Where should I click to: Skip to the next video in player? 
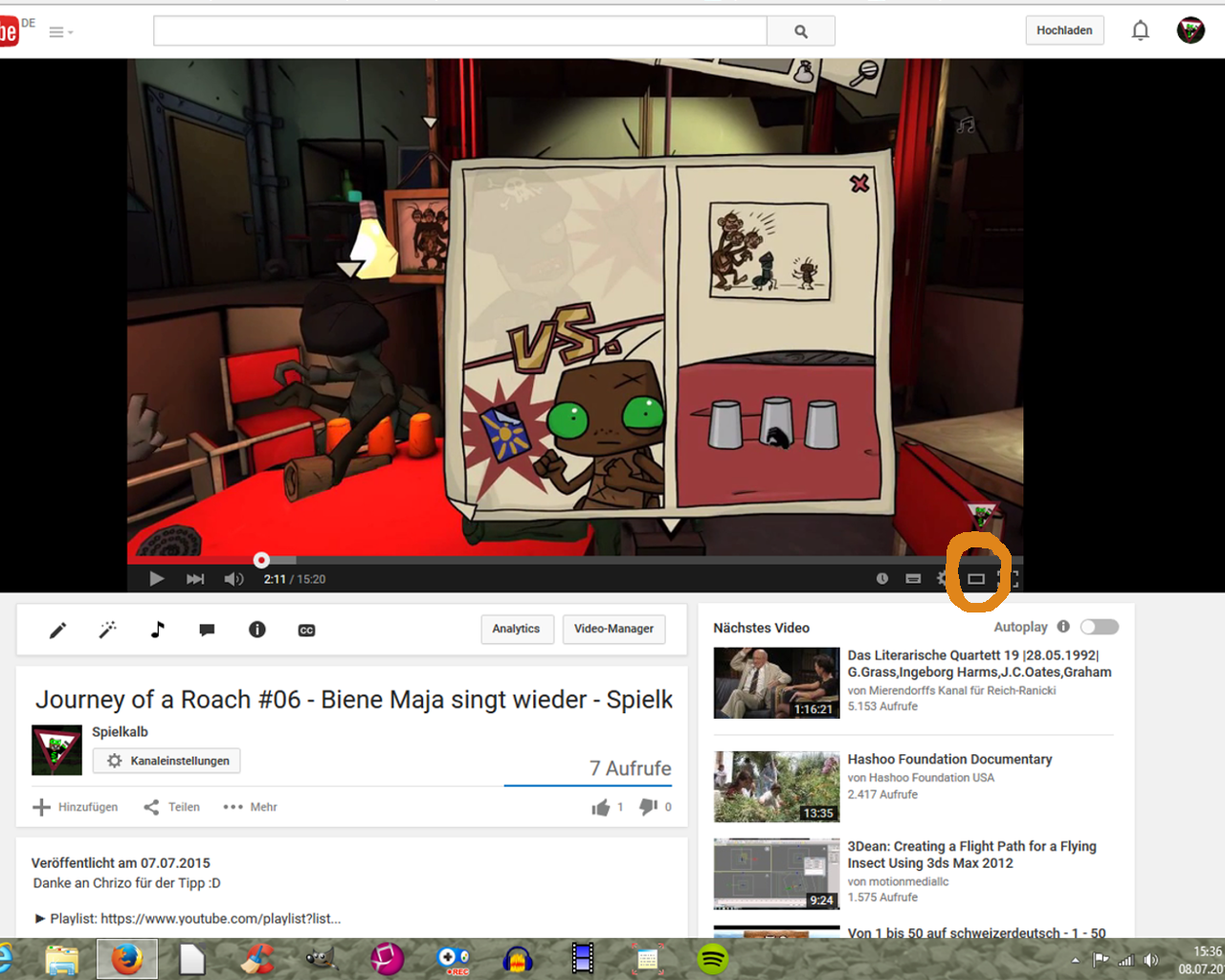tap(195, 579)
